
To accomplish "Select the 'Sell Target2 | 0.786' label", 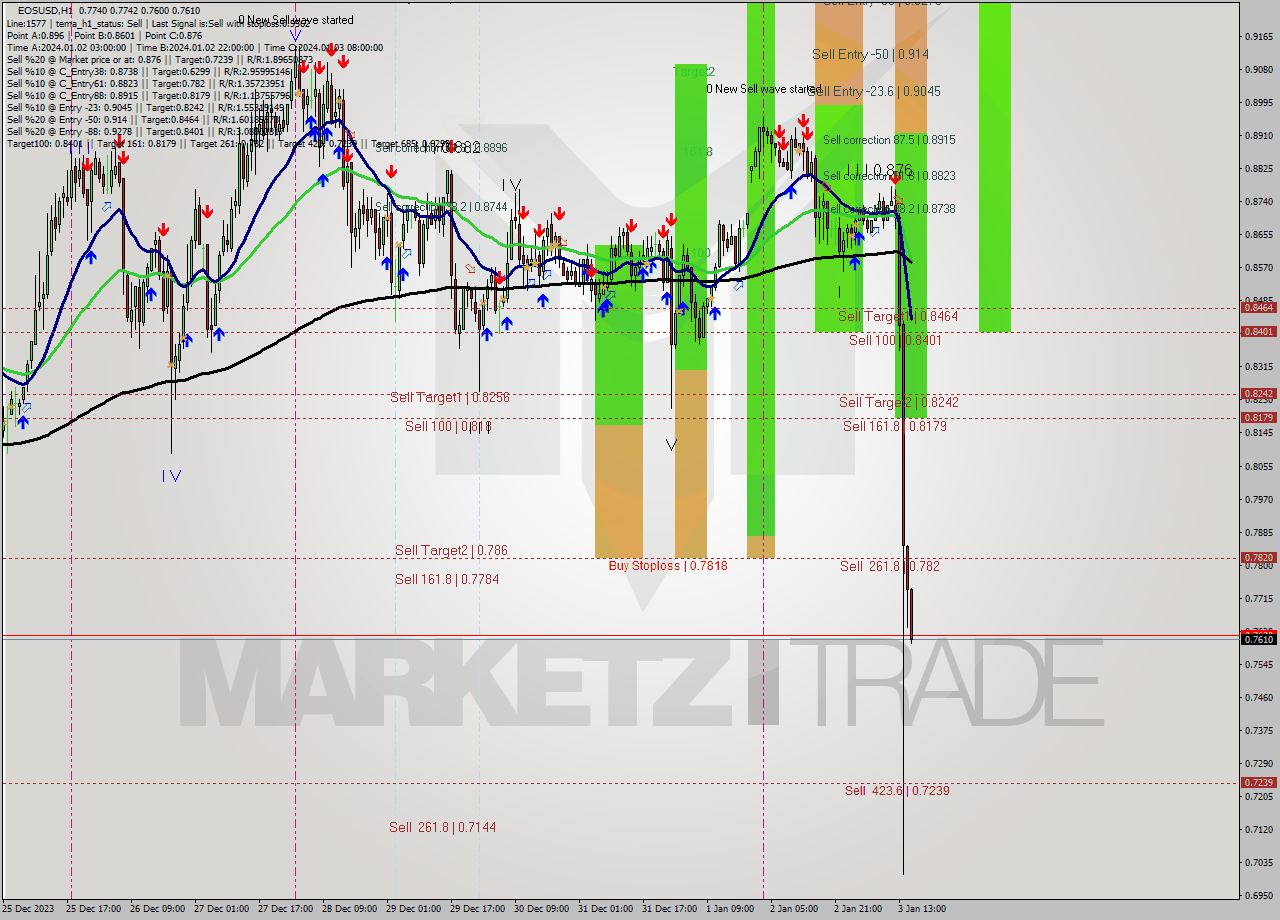I will click(x=451, y=550).
